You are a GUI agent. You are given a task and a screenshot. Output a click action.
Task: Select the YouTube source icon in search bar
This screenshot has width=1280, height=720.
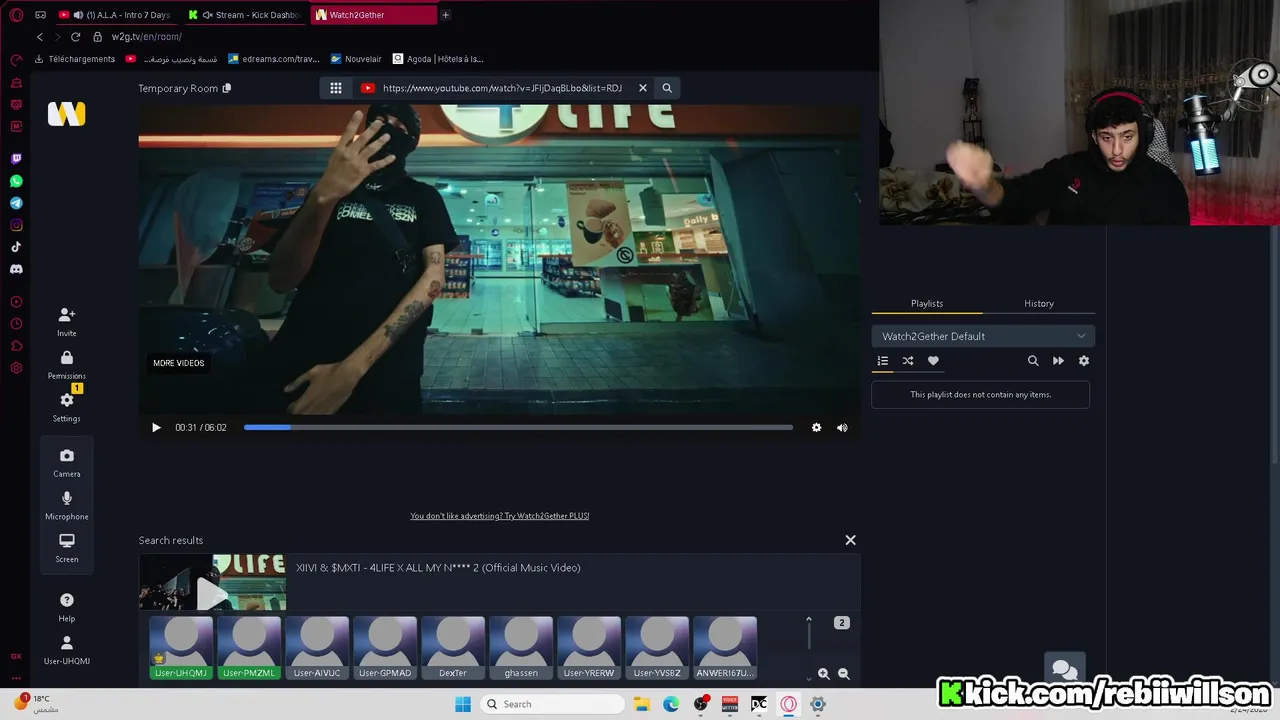367,88
